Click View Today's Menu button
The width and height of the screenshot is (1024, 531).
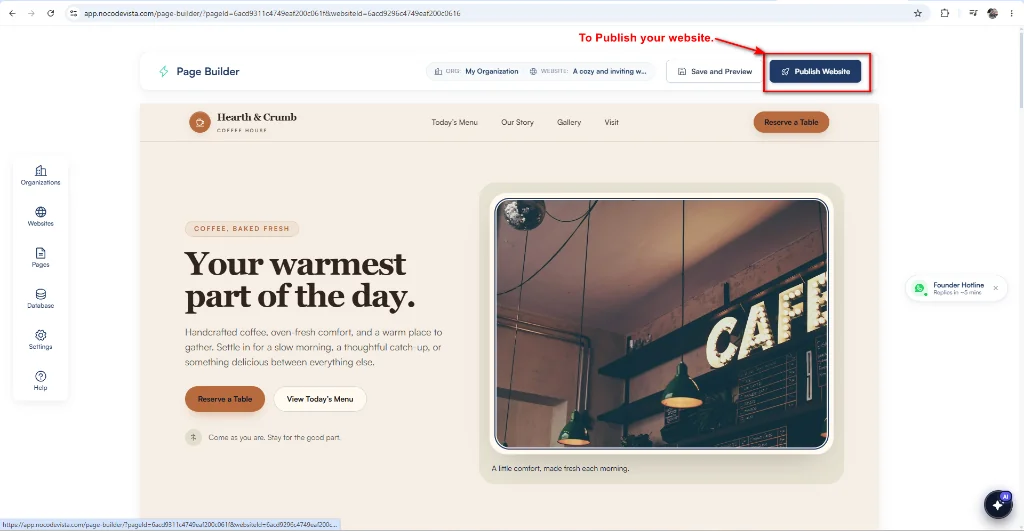[x=320, y=399]
